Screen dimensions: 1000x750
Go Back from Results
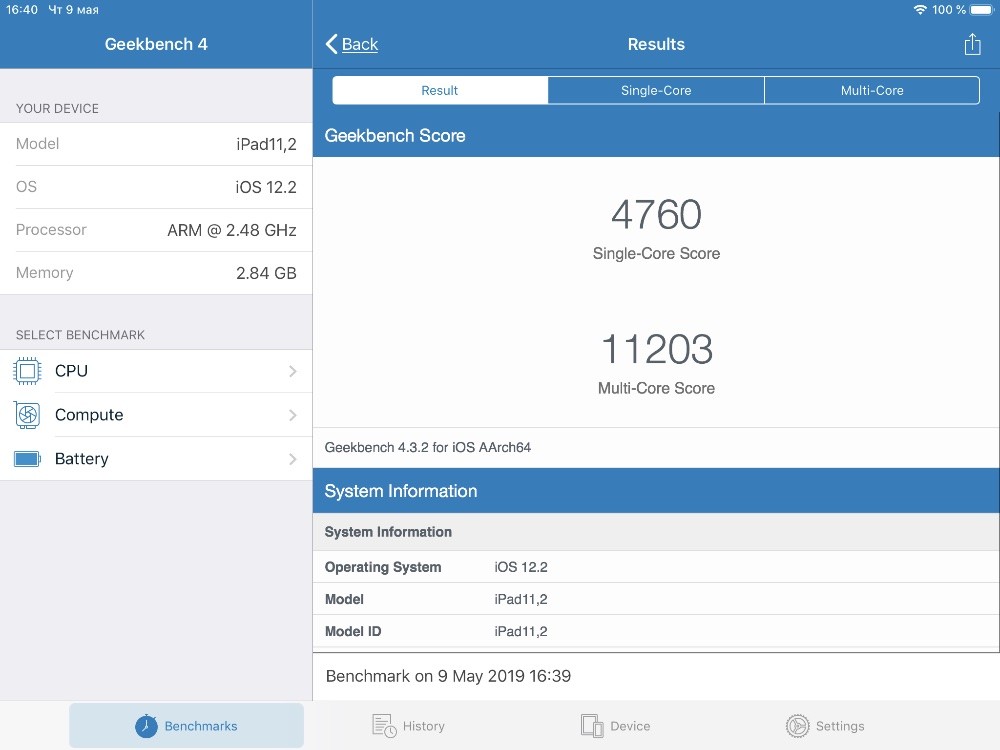pyautogui.click(x=352, y=44)
